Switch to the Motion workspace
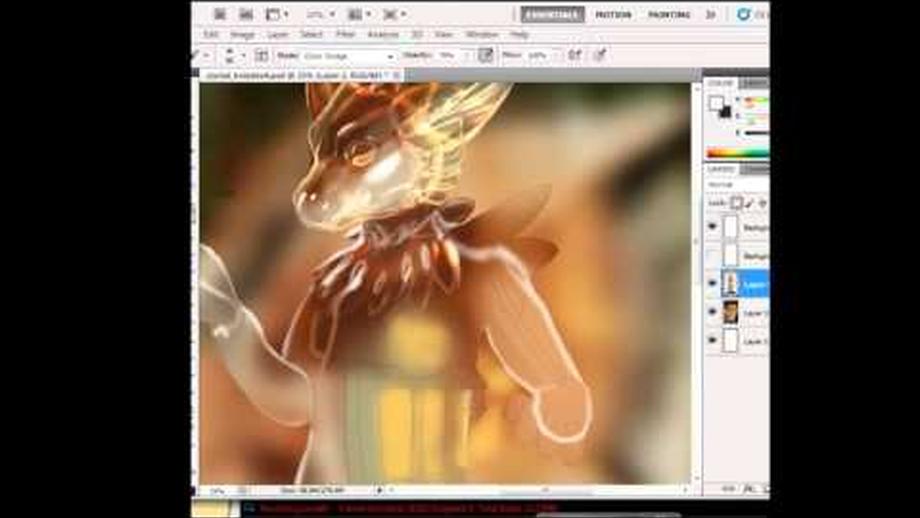The image size is (920, 518). pos(613,15)
